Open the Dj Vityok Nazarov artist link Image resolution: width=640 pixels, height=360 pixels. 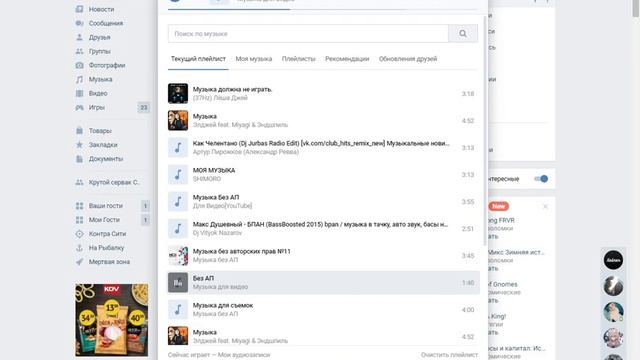point(217,233)
